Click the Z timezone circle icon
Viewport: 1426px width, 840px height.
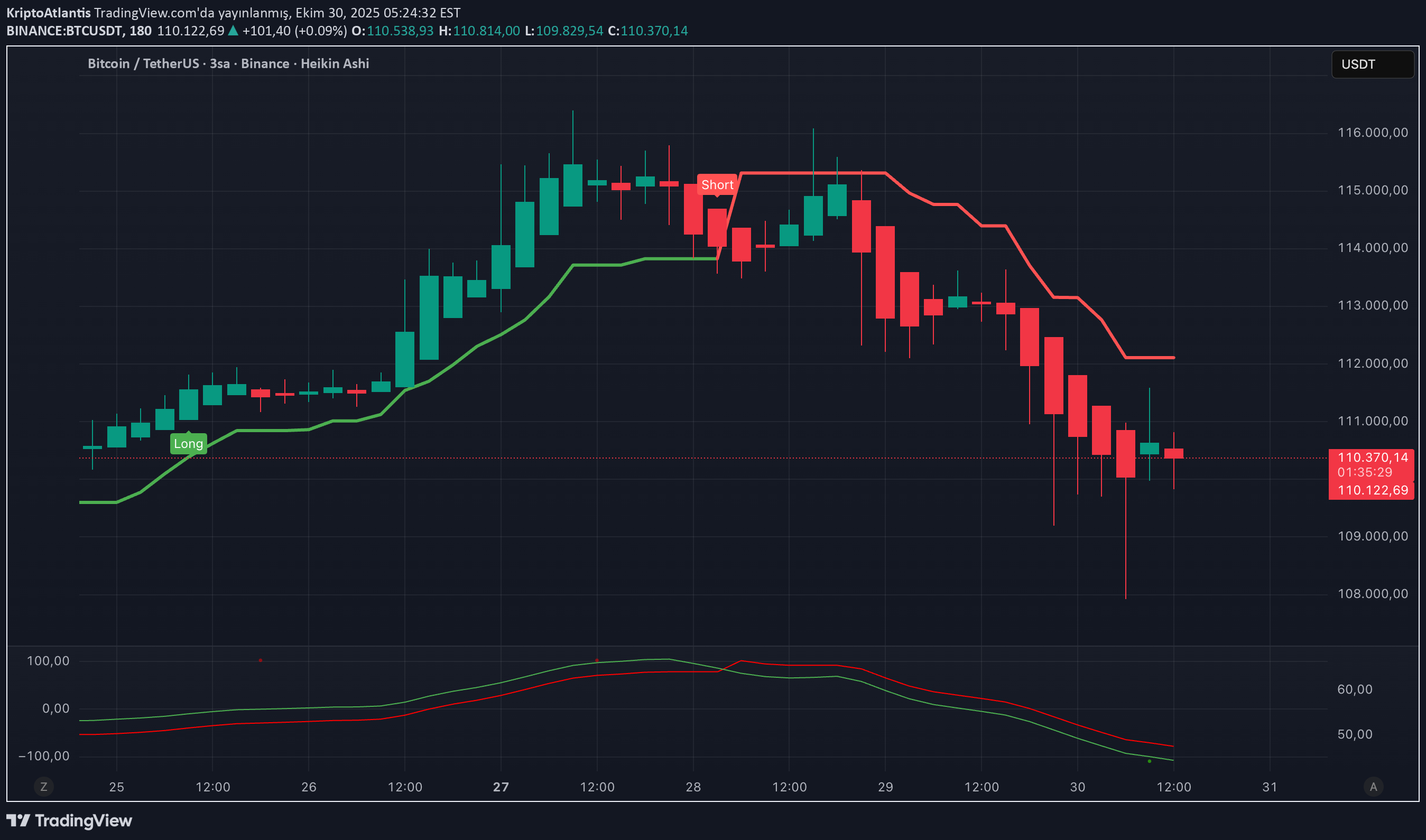click(x=44, y=786)
